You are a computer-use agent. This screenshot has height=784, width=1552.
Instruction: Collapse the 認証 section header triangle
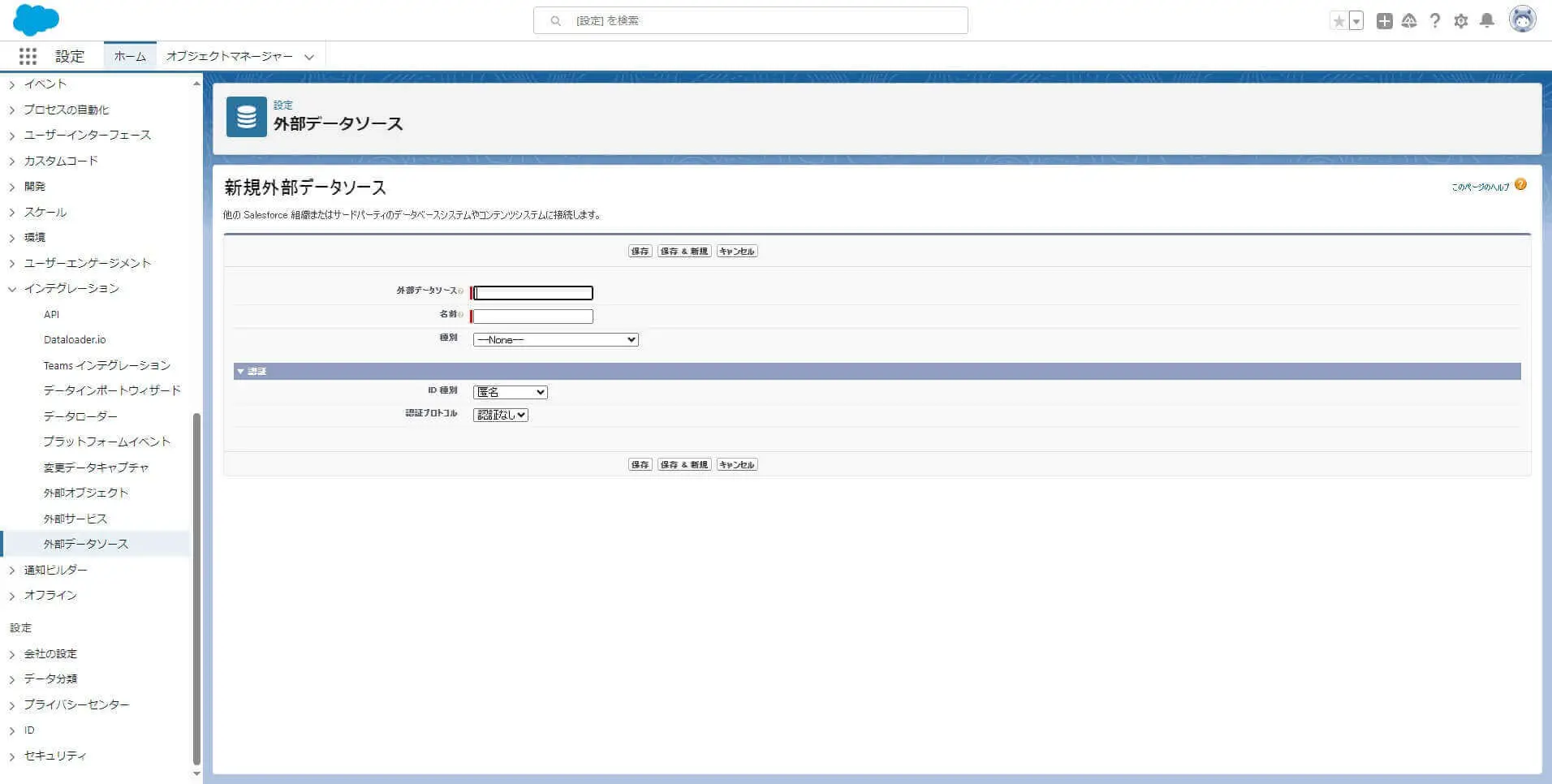(x=240, y=372)
